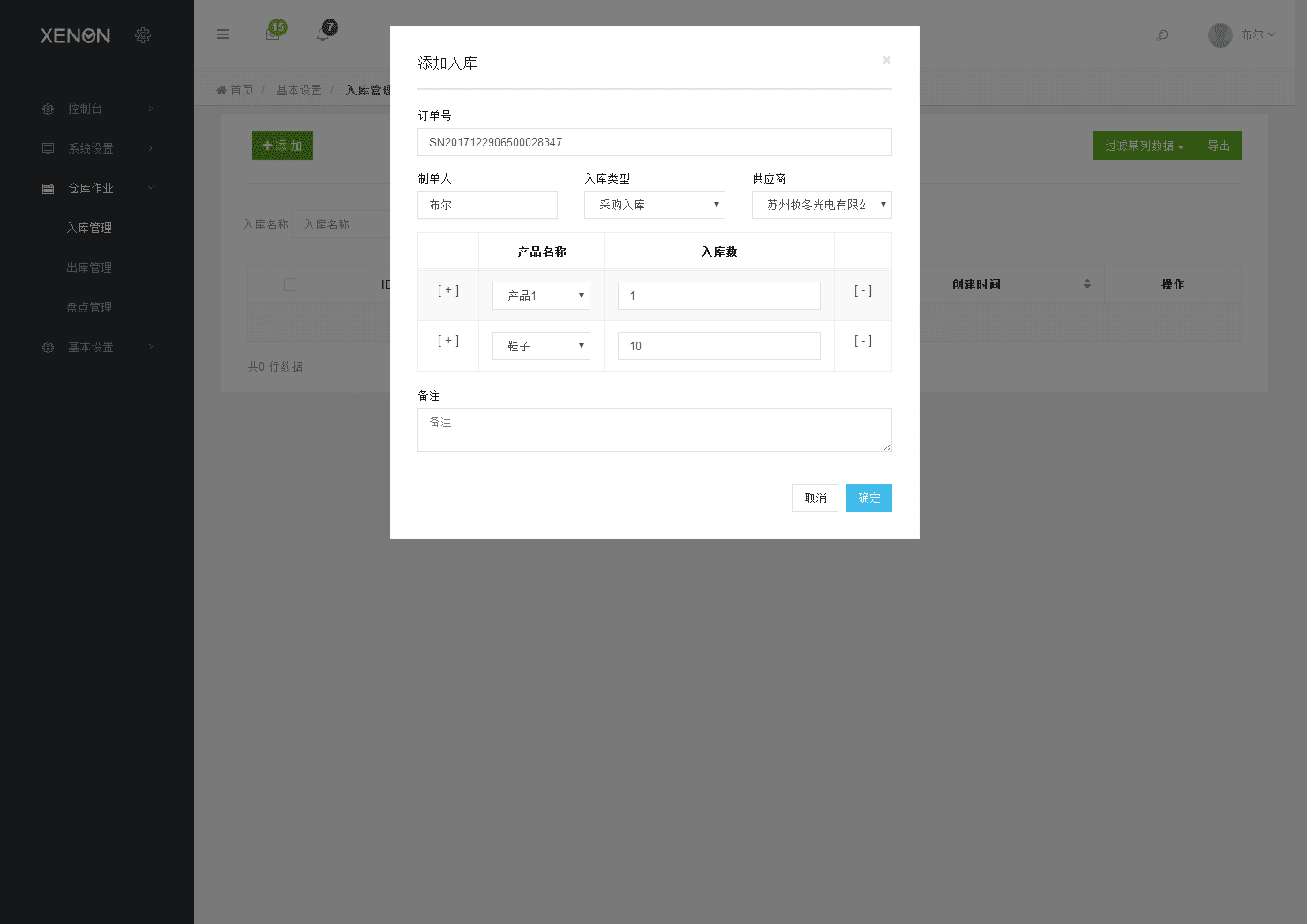Open the 供应商 supplier dropdown
The width and height of the screenshot is (1307, 924).
[821, 204]
